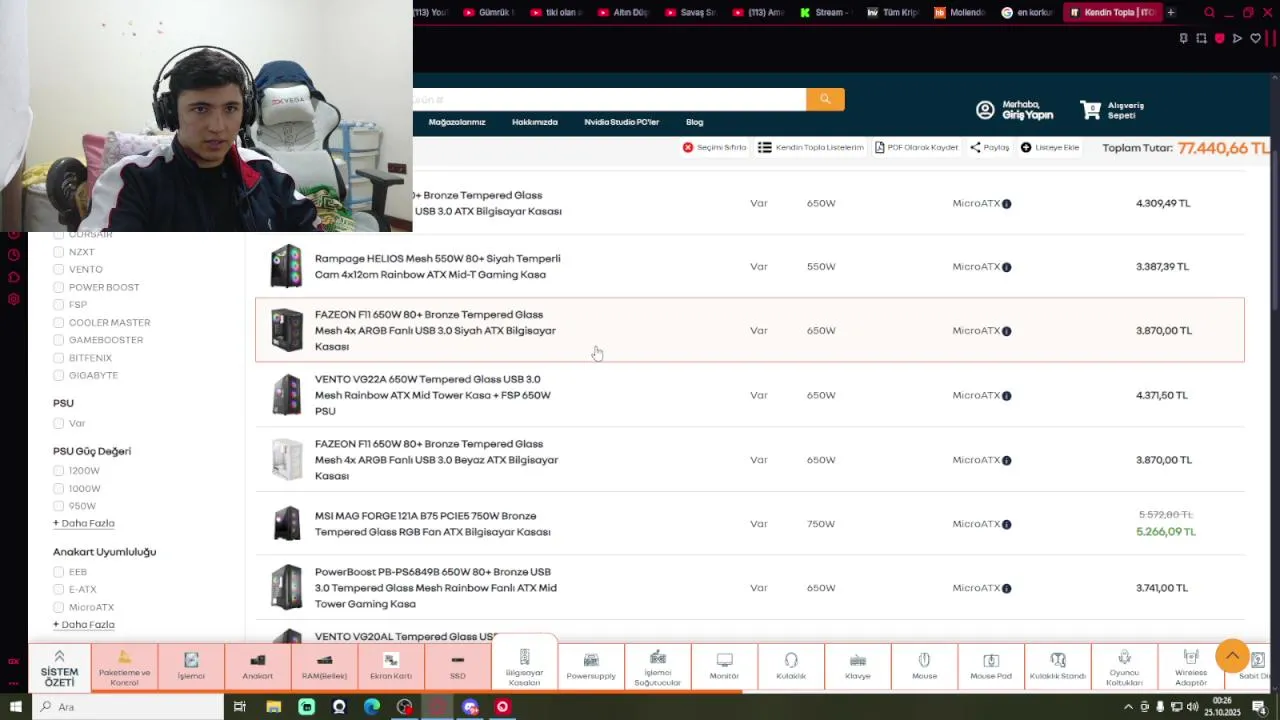1280x720 pixels.
Task: Click the product search input field
Action: (609, 99)
